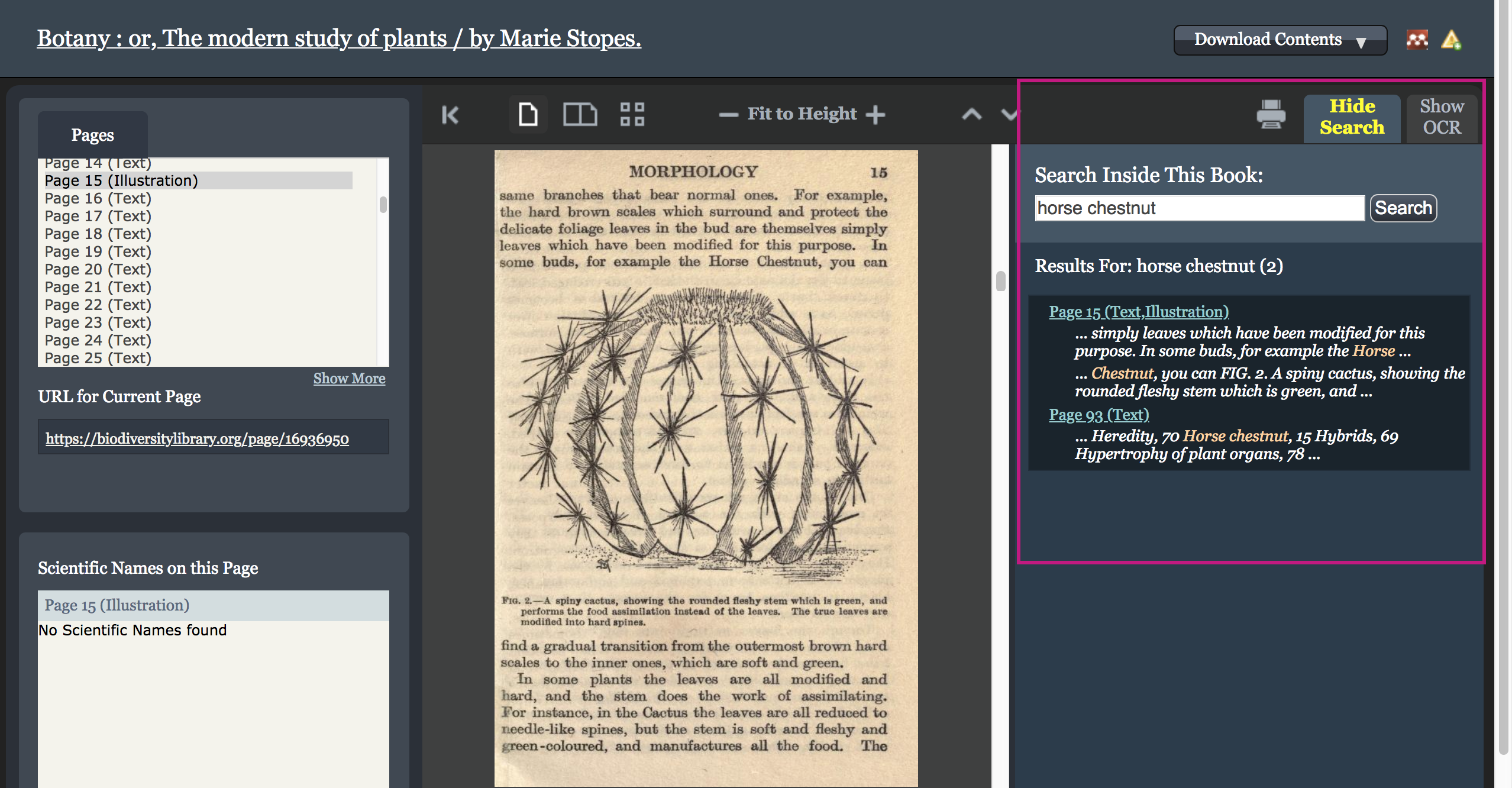Select single page view icon
Image resolution: width=1512 pixels, height=788 pixels.
528,114
